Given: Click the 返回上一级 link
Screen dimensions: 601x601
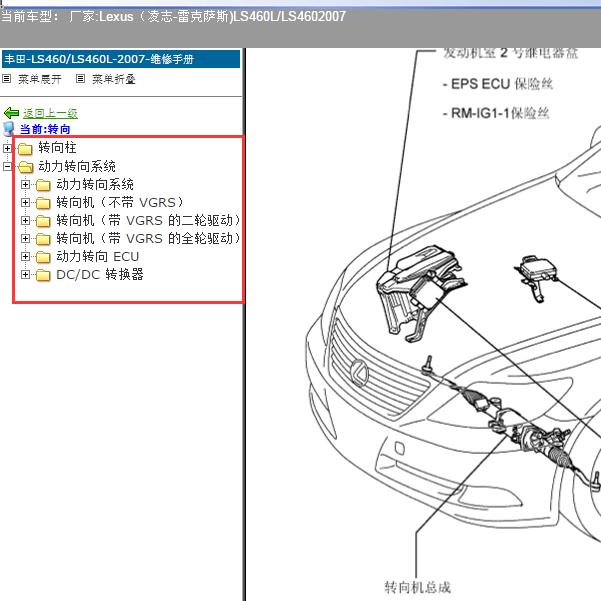Looking at the screenshot, I should [50, 113].
